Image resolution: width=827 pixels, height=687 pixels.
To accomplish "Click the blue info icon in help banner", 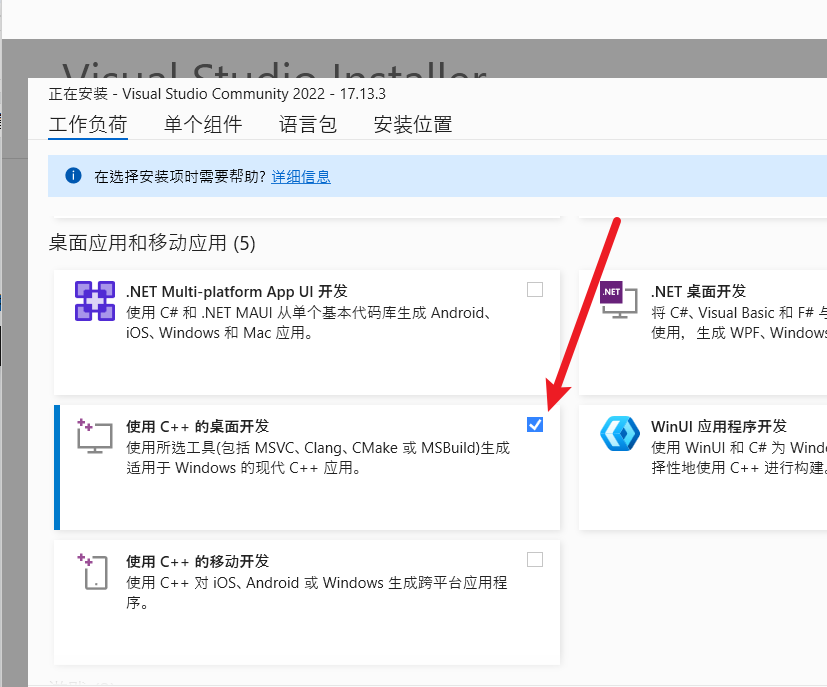I will click(x=73, y=176).
